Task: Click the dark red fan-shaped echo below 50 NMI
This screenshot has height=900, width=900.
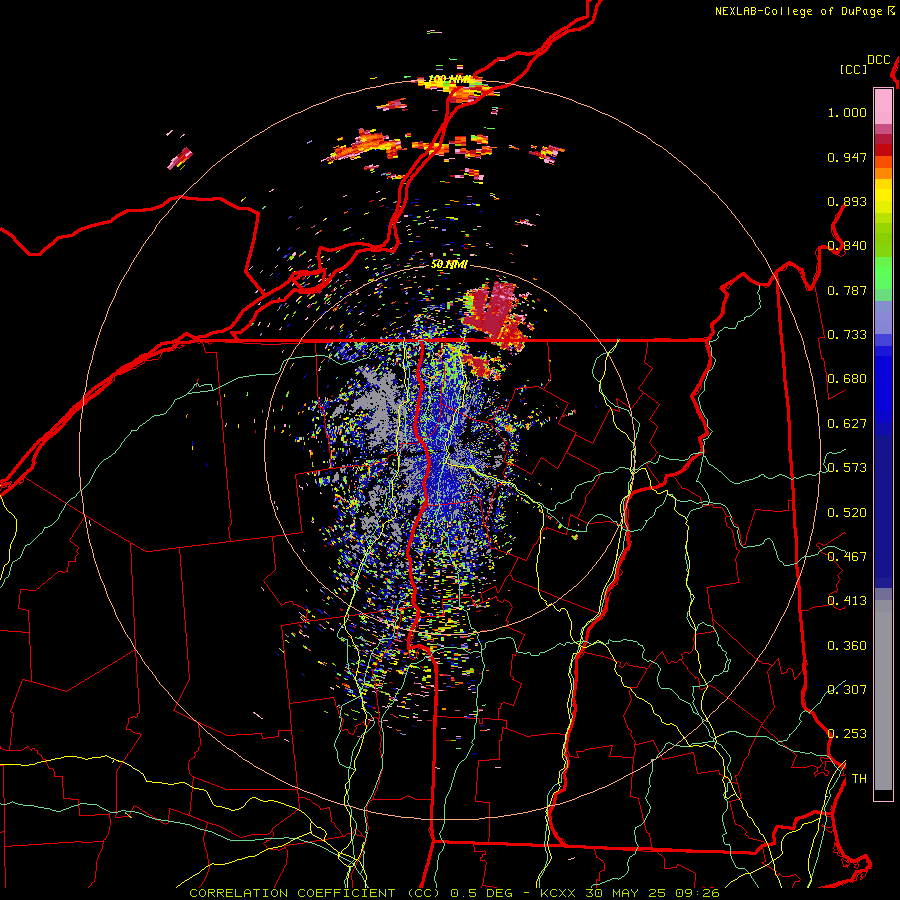Action: click(x=494, y=313)
